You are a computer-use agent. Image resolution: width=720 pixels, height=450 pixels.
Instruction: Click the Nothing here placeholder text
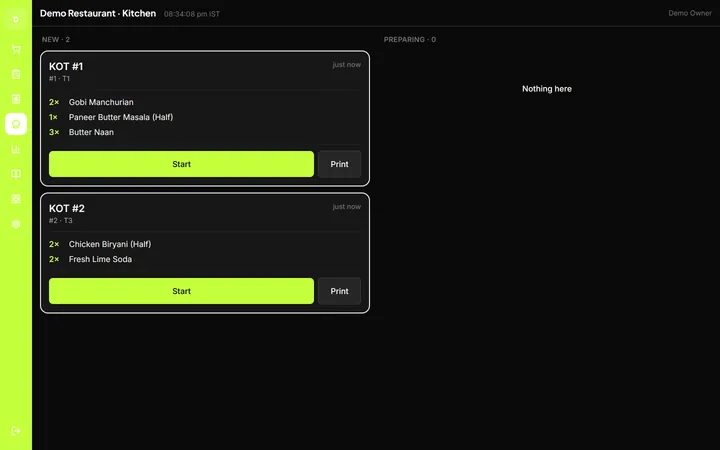547,89
